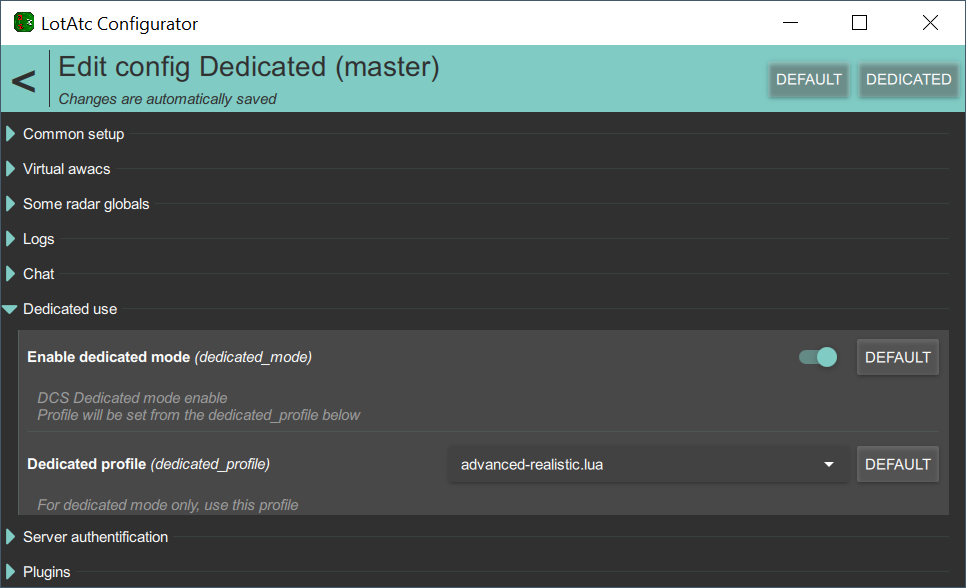Click 'Changes are automatically saved' text
966x588 pixels.
pos(167,99)
